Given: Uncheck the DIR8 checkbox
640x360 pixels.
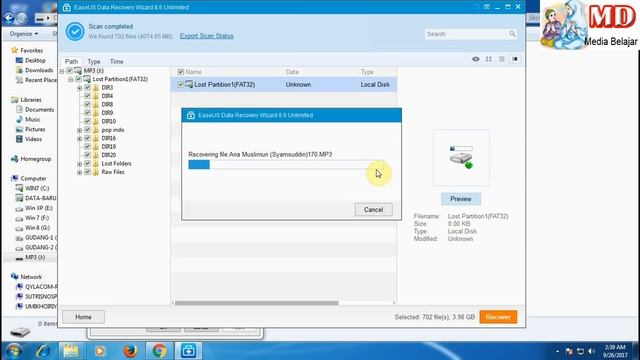Looking at the screenshot, I should [87, 104].
